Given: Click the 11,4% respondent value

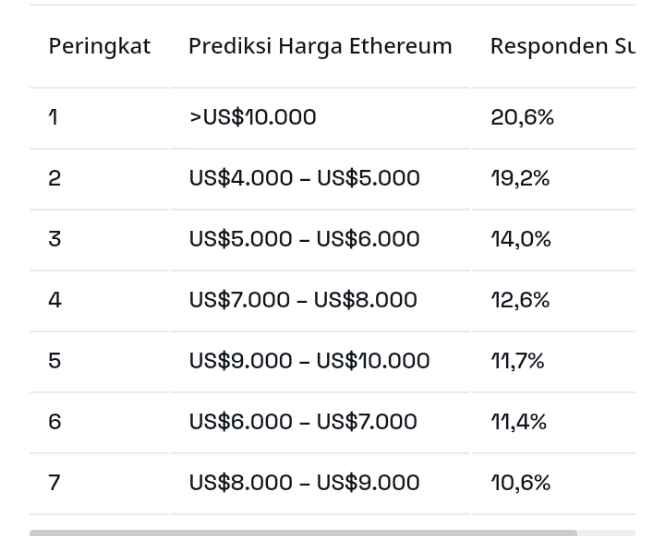Looking at the screenshot, I should 518,422.
